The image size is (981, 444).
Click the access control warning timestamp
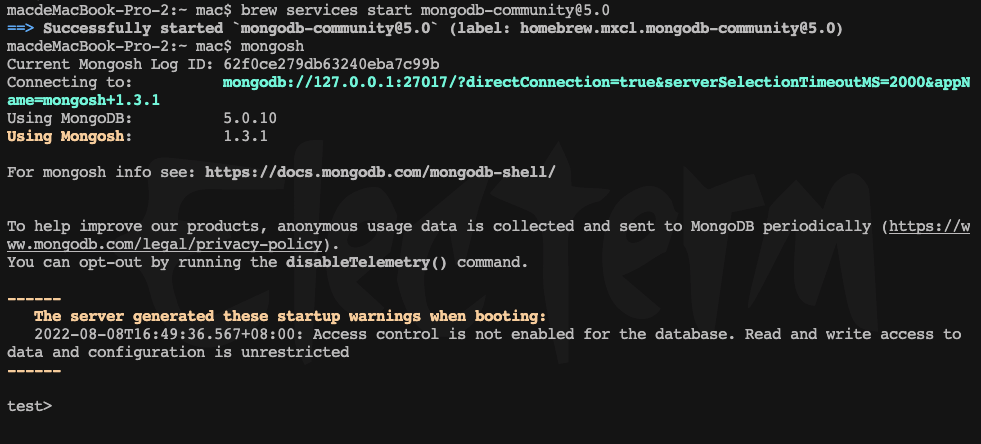(x=168, y=334)
